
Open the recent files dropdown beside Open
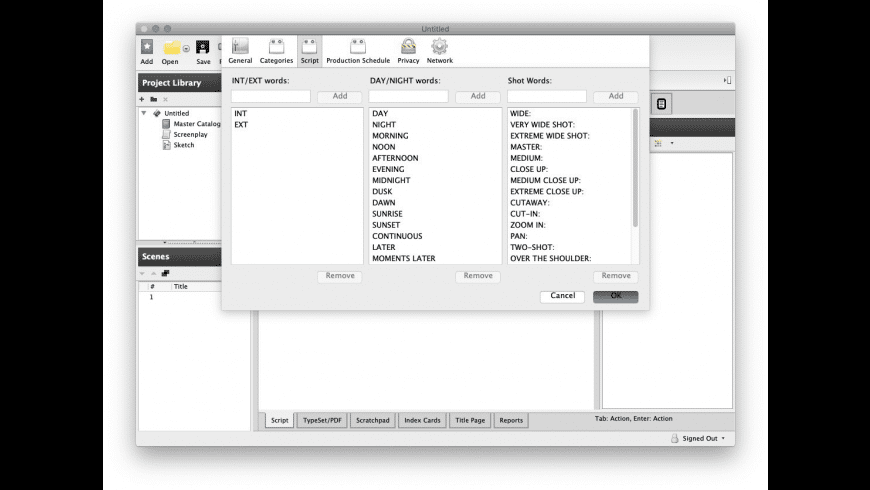186,48
